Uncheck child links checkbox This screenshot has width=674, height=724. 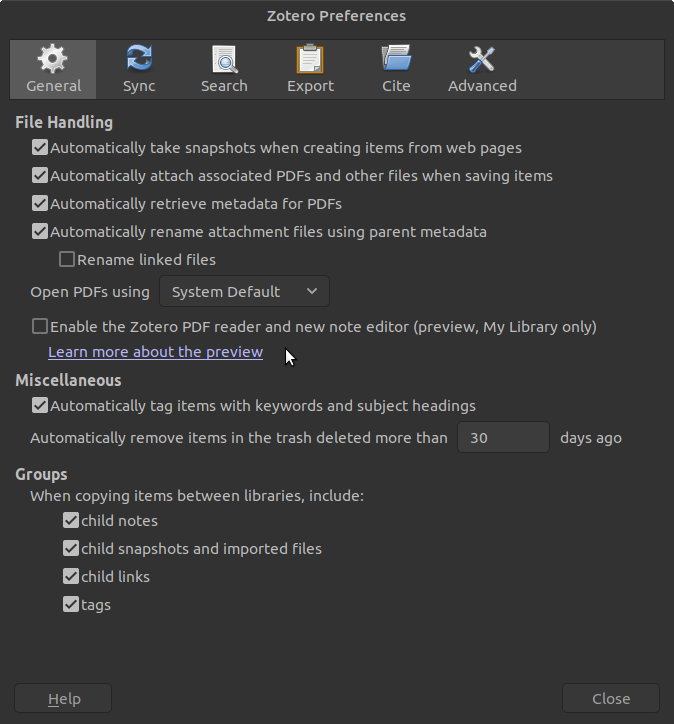point(71,576)
